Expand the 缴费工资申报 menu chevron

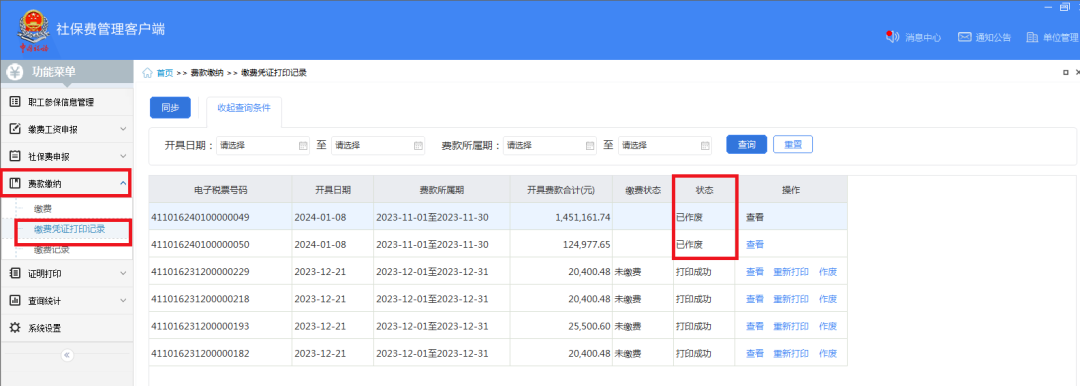pos(123,129)
